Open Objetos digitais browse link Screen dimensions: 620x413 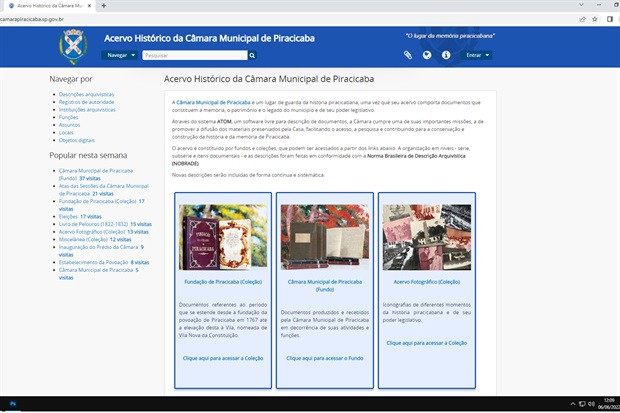point(77,140)
